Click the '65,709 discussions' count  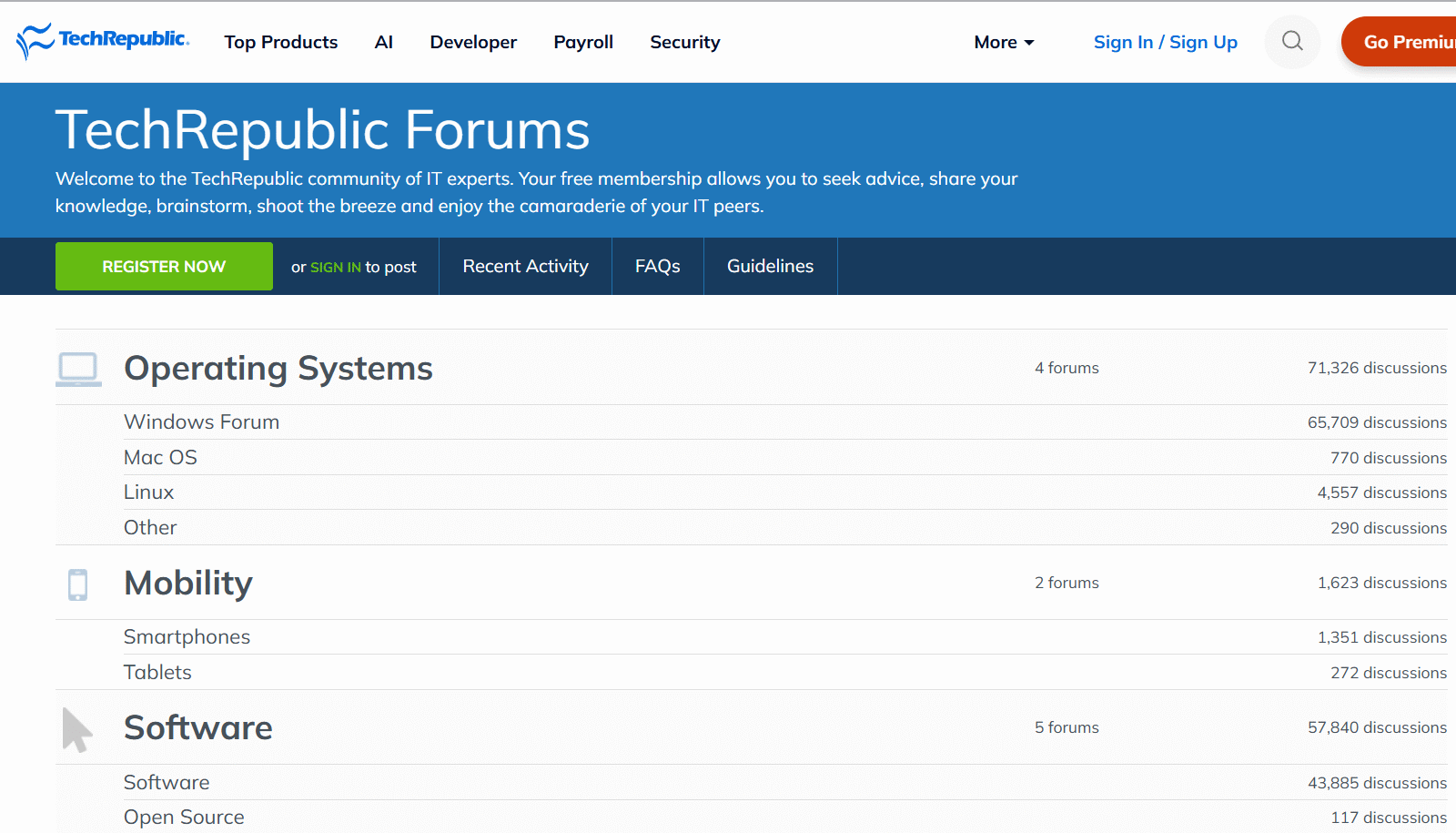[x=1377, y=422]
